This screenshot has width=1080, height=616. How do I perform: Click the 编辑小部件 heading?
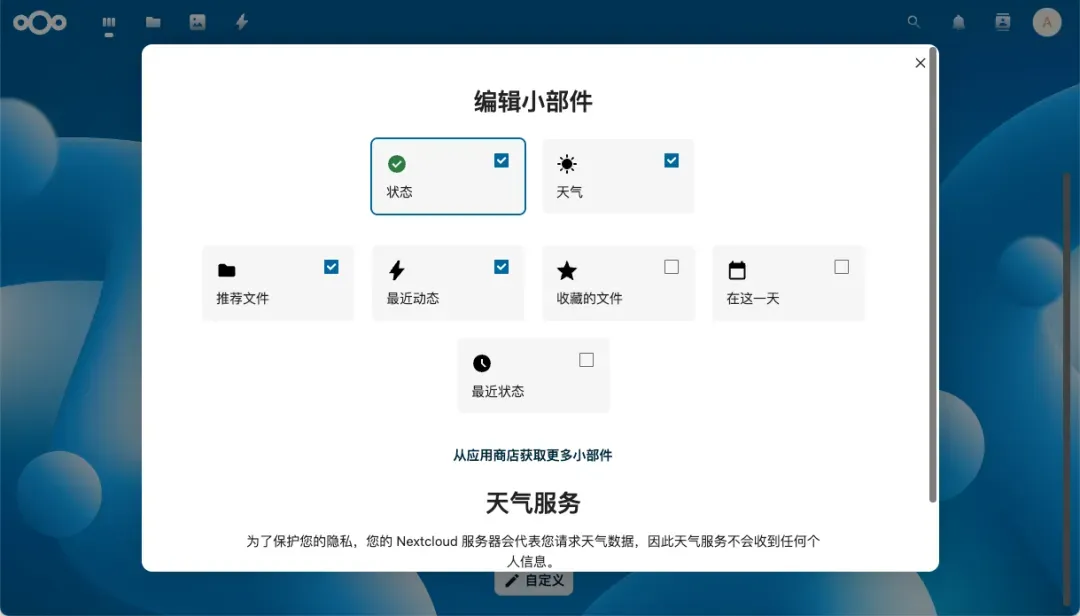pos(533,102)
